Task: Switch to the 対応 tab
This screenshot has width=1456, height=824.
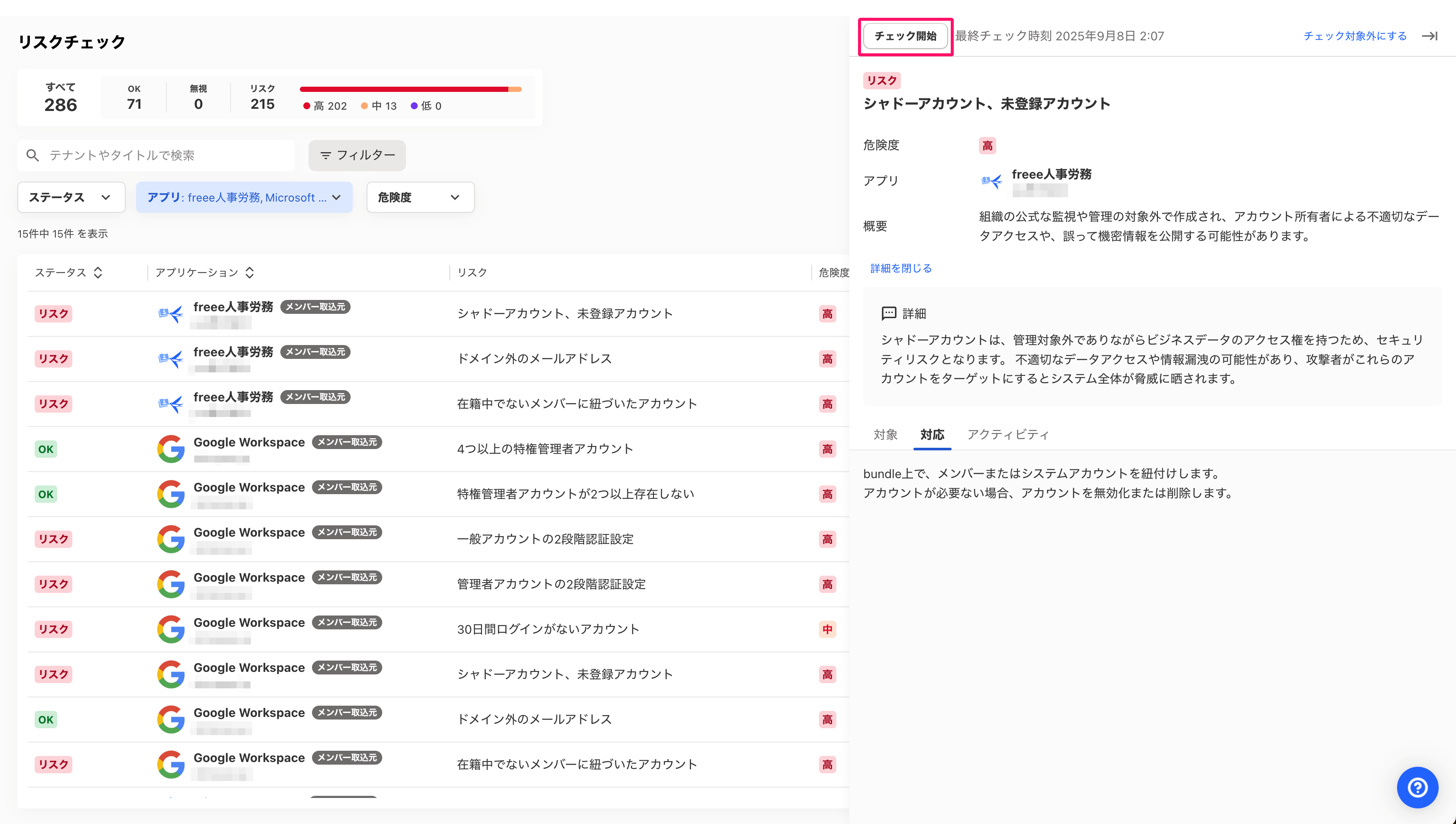Action: [932, 435]
